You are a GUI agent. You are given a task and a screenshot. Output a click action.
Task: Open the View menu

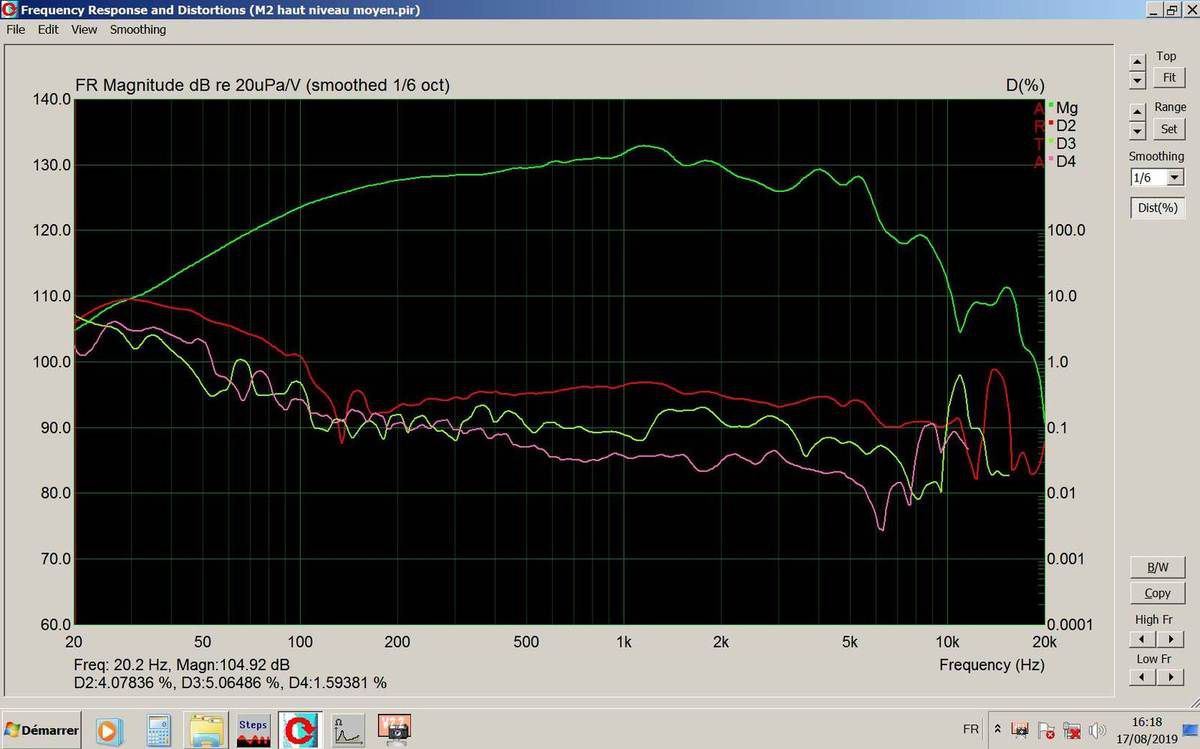84,30
